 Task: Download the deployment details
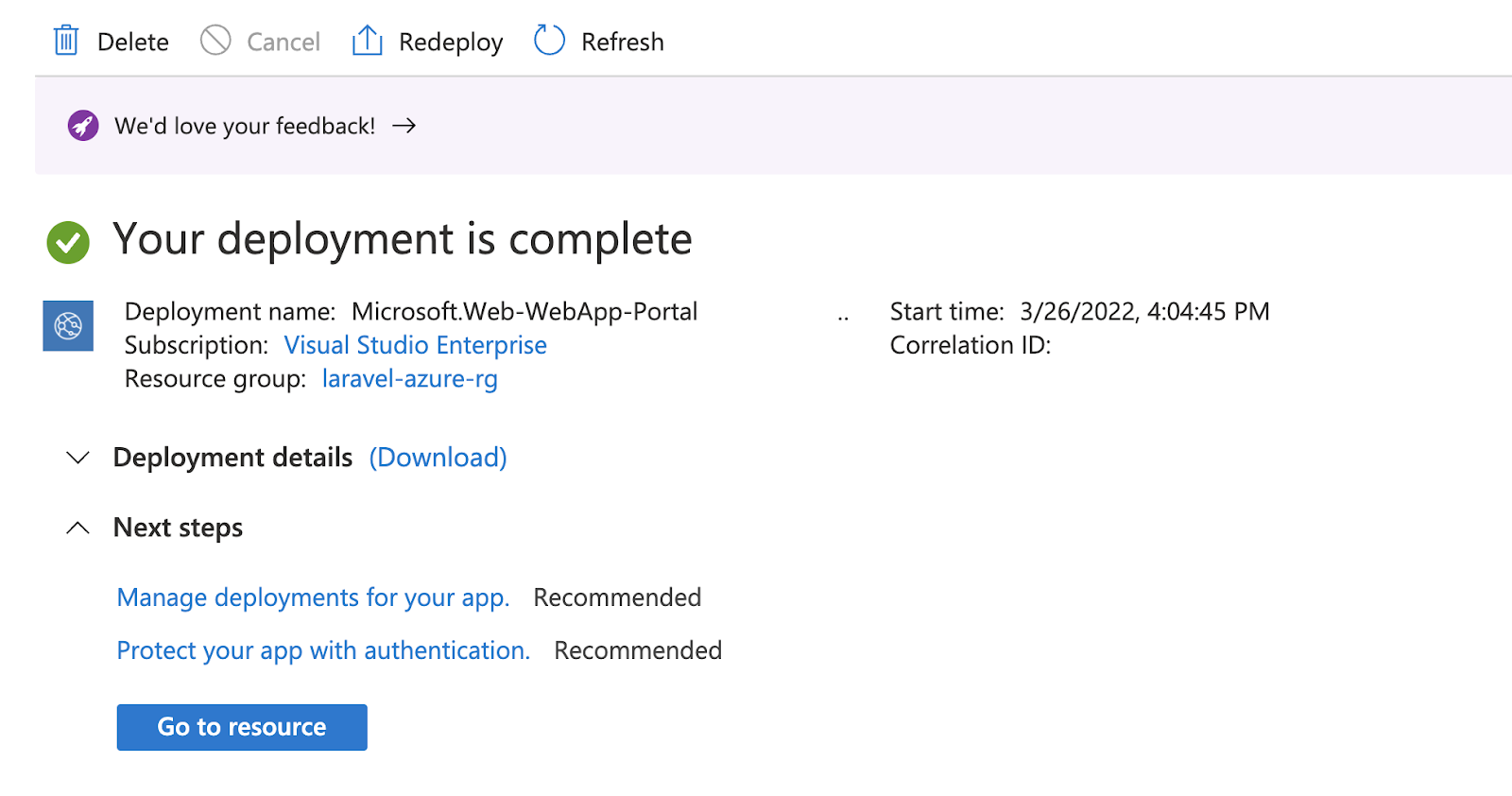tap(438, 458)
